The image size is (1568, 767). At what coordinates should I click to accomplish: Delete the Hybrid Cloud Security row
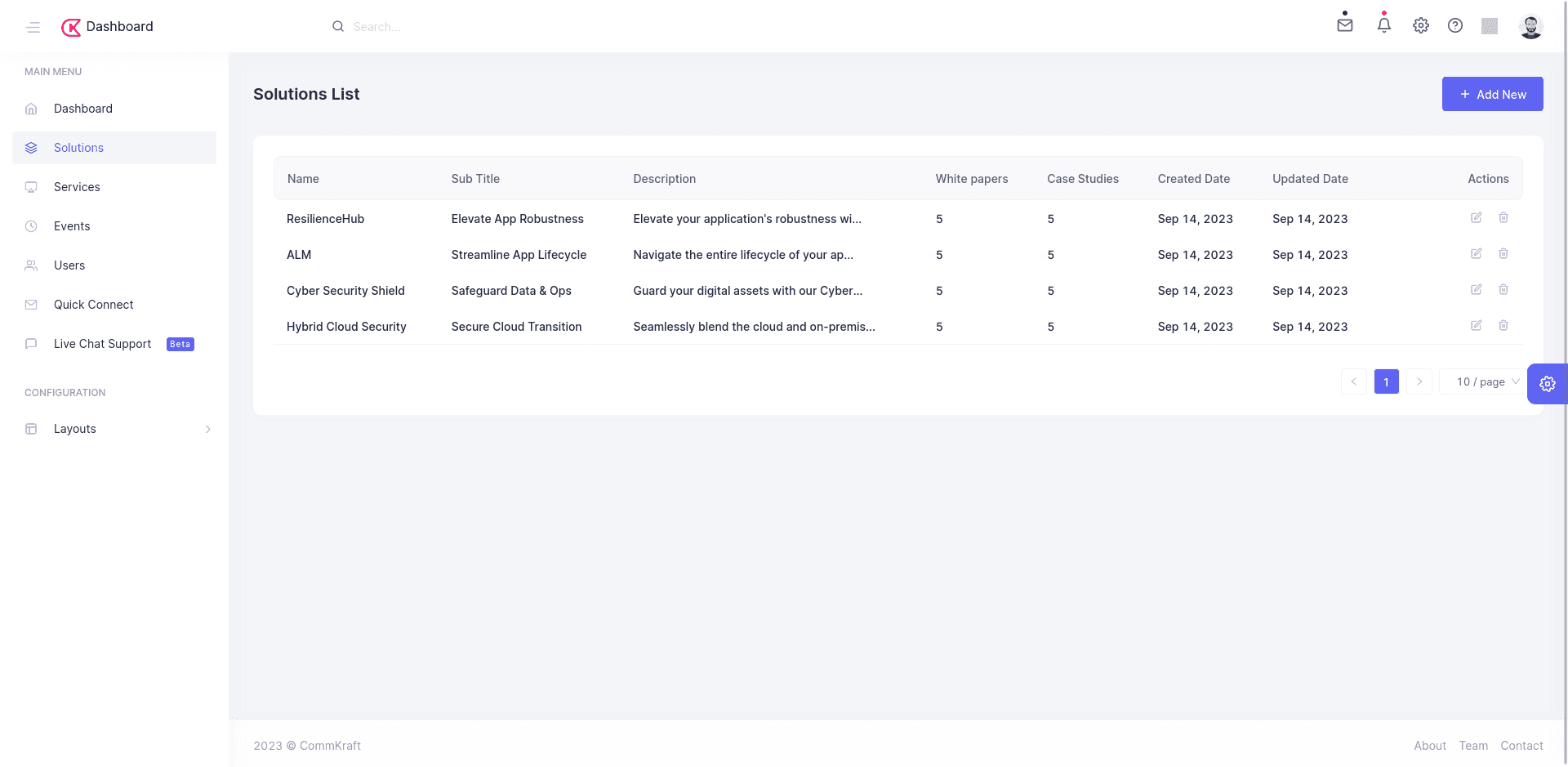1503,326
